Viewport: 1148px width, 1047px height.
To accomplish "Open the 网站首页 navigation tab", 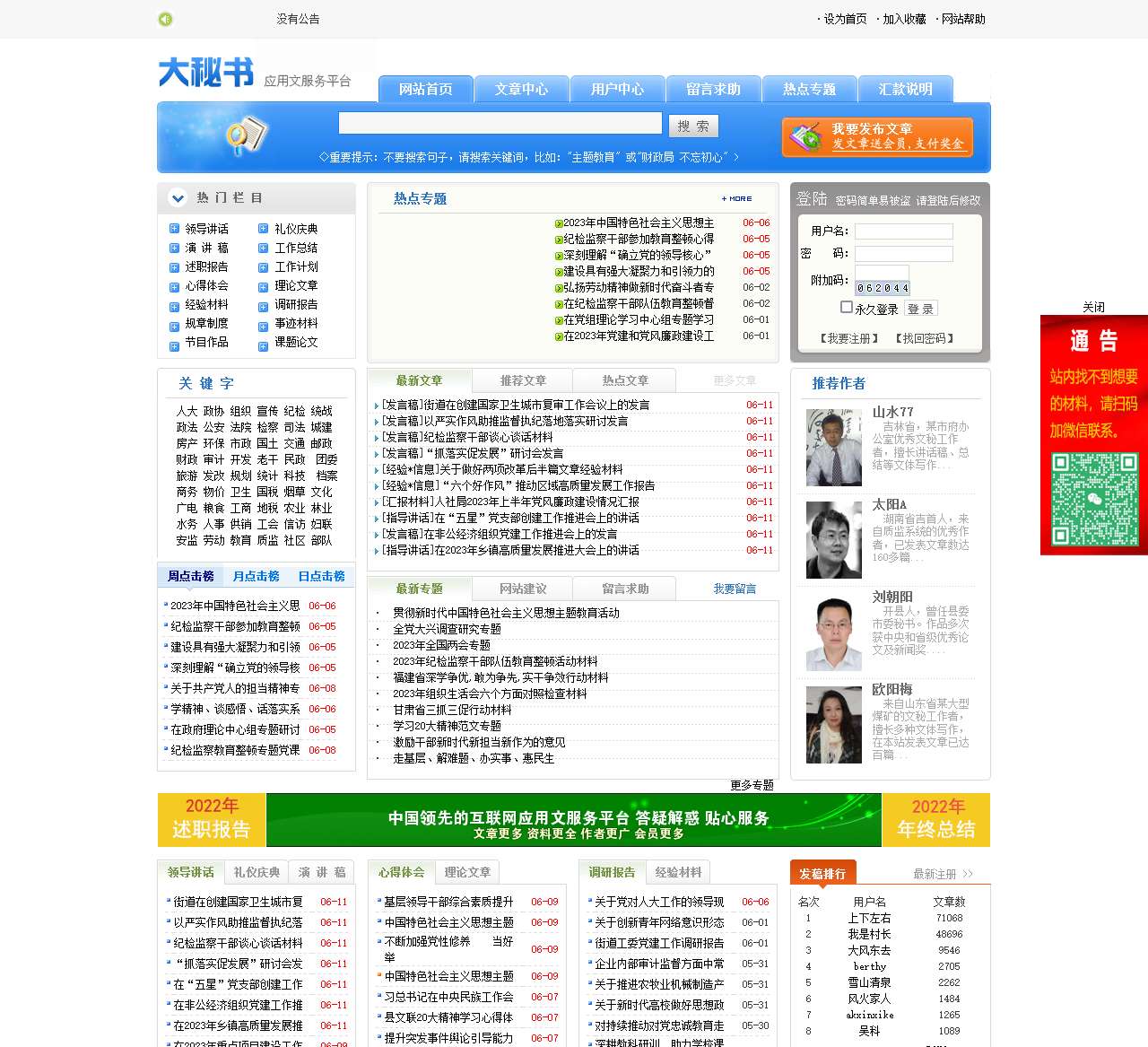I will [x=426, y=90].
